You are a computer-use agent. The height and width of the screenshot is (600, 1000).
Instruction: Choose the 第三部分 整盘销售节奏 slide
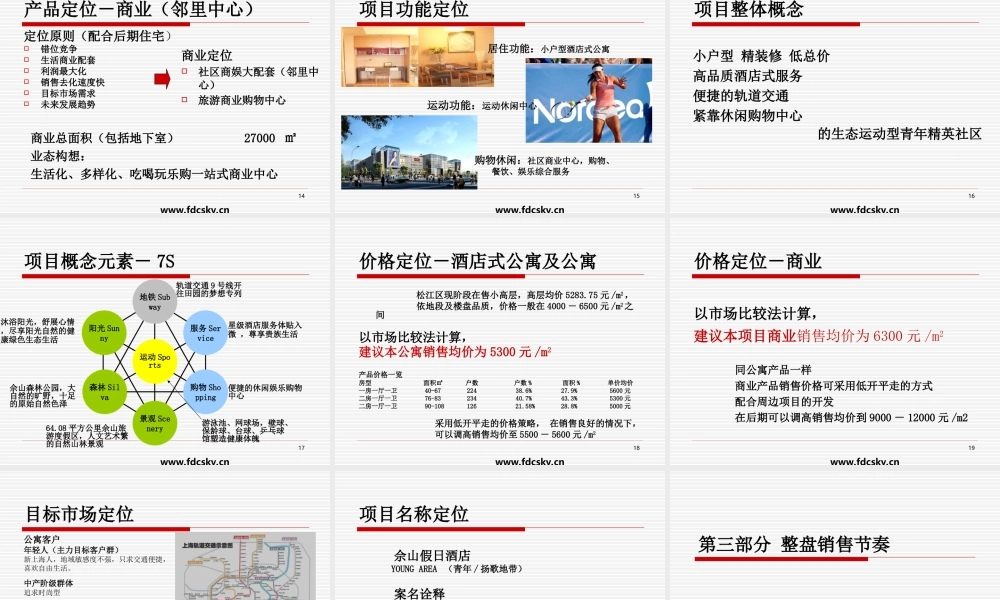[x=835, y=536]
